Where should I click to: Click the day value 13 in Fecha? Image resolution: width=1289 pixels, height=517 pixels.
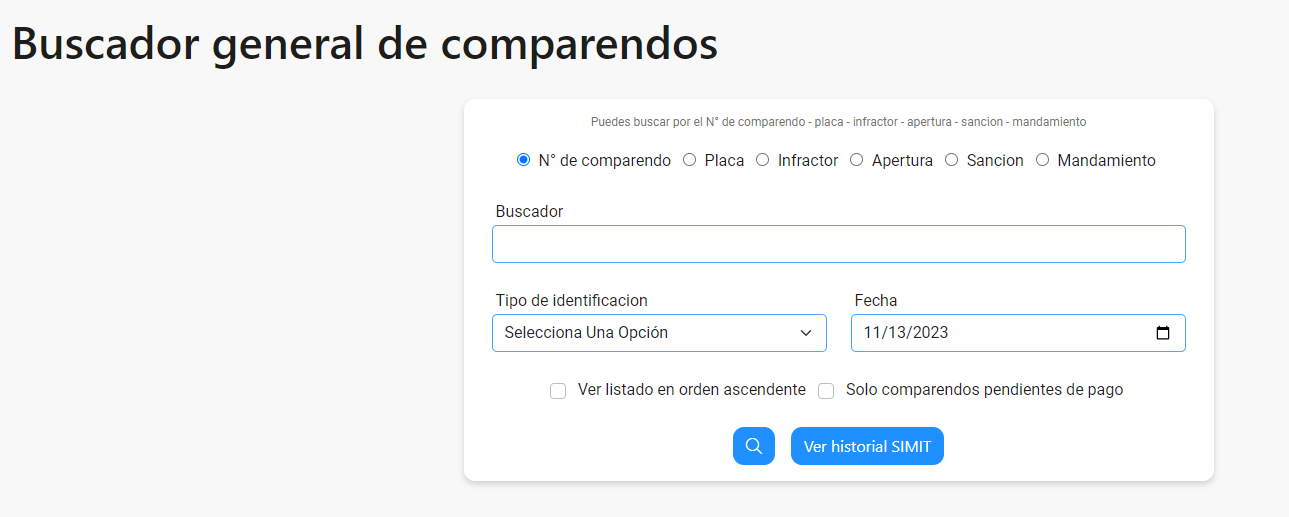click(x=896, y=333)
